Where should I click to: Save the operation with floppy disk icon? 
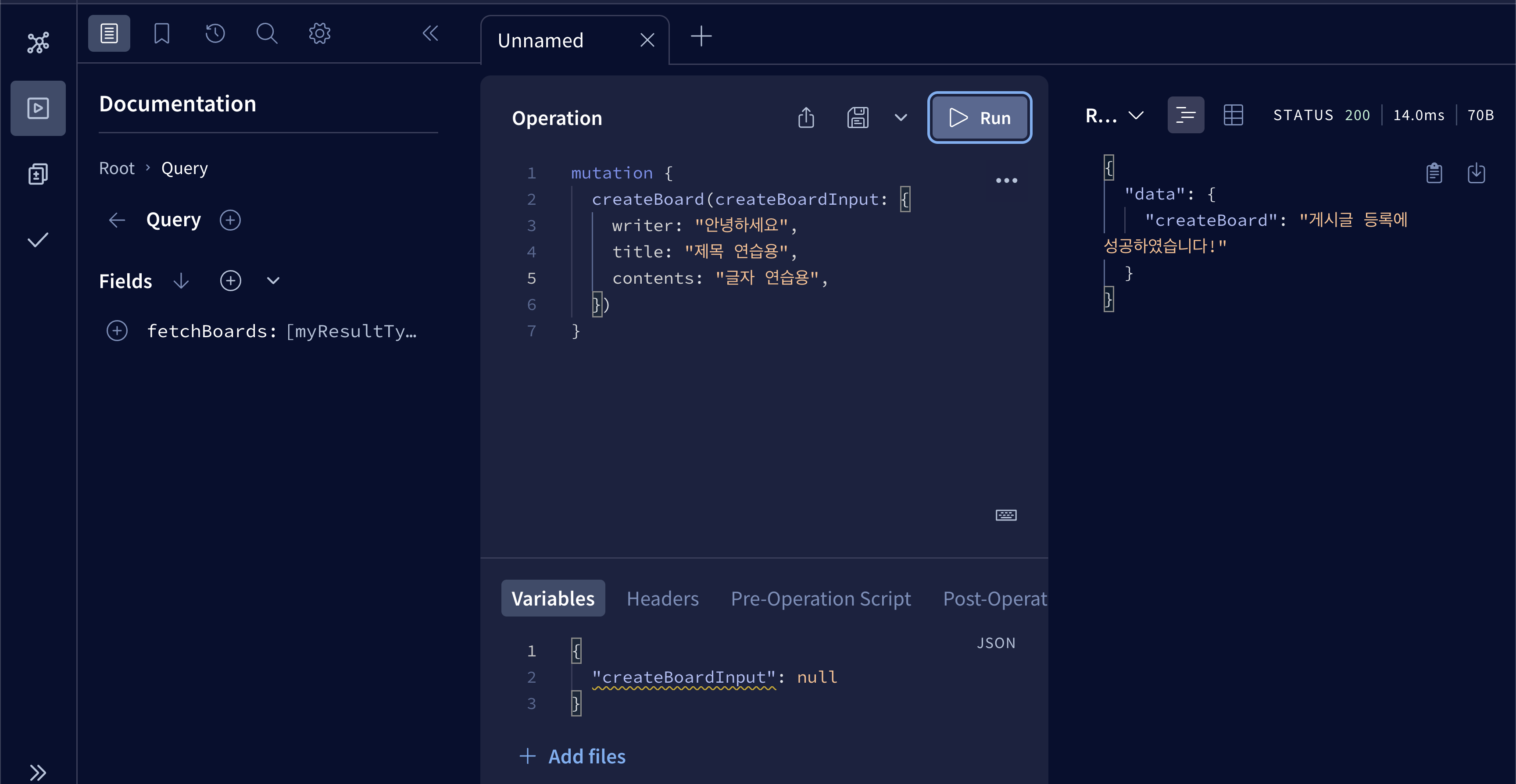tap(858, 118)
